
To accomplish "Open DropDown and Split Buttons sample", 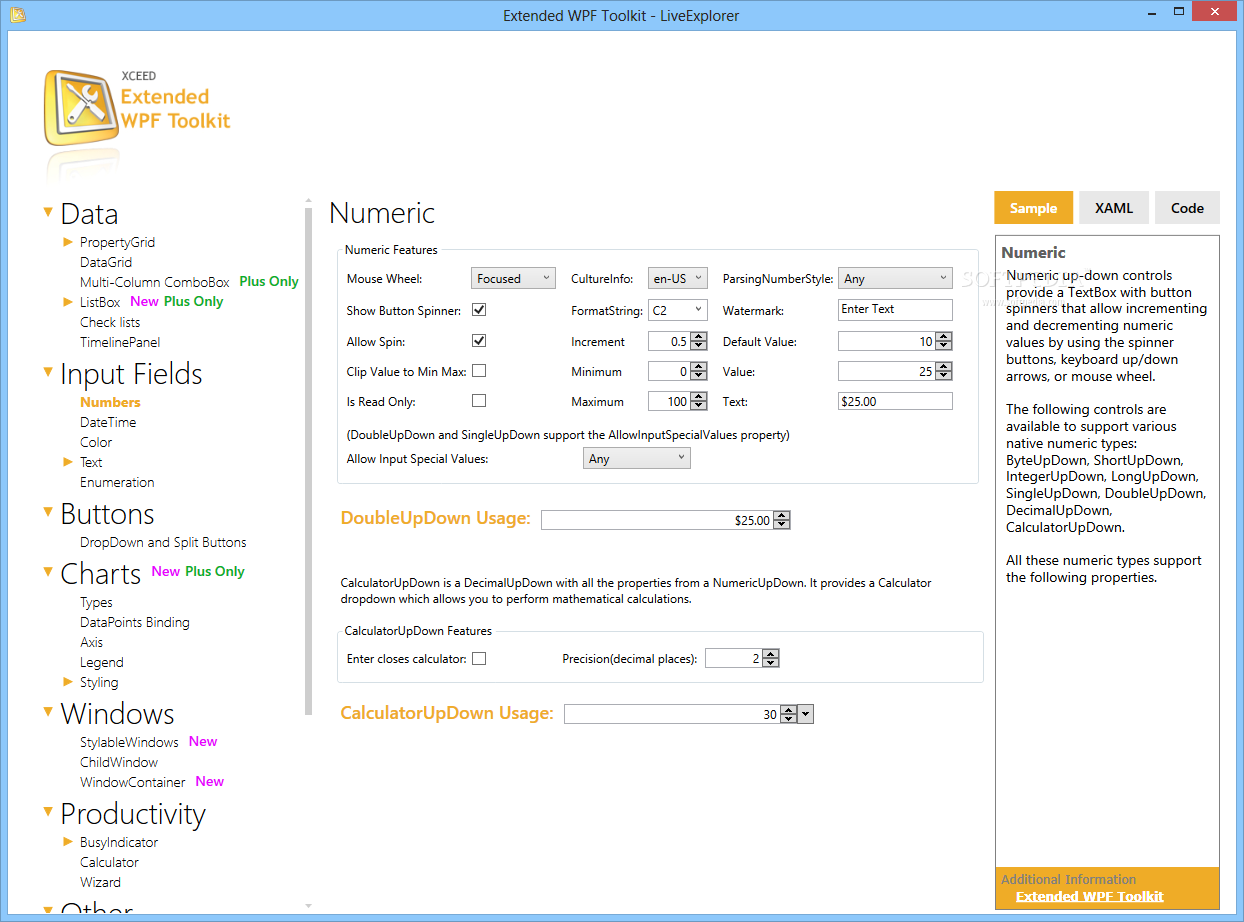I will (163, 542).
